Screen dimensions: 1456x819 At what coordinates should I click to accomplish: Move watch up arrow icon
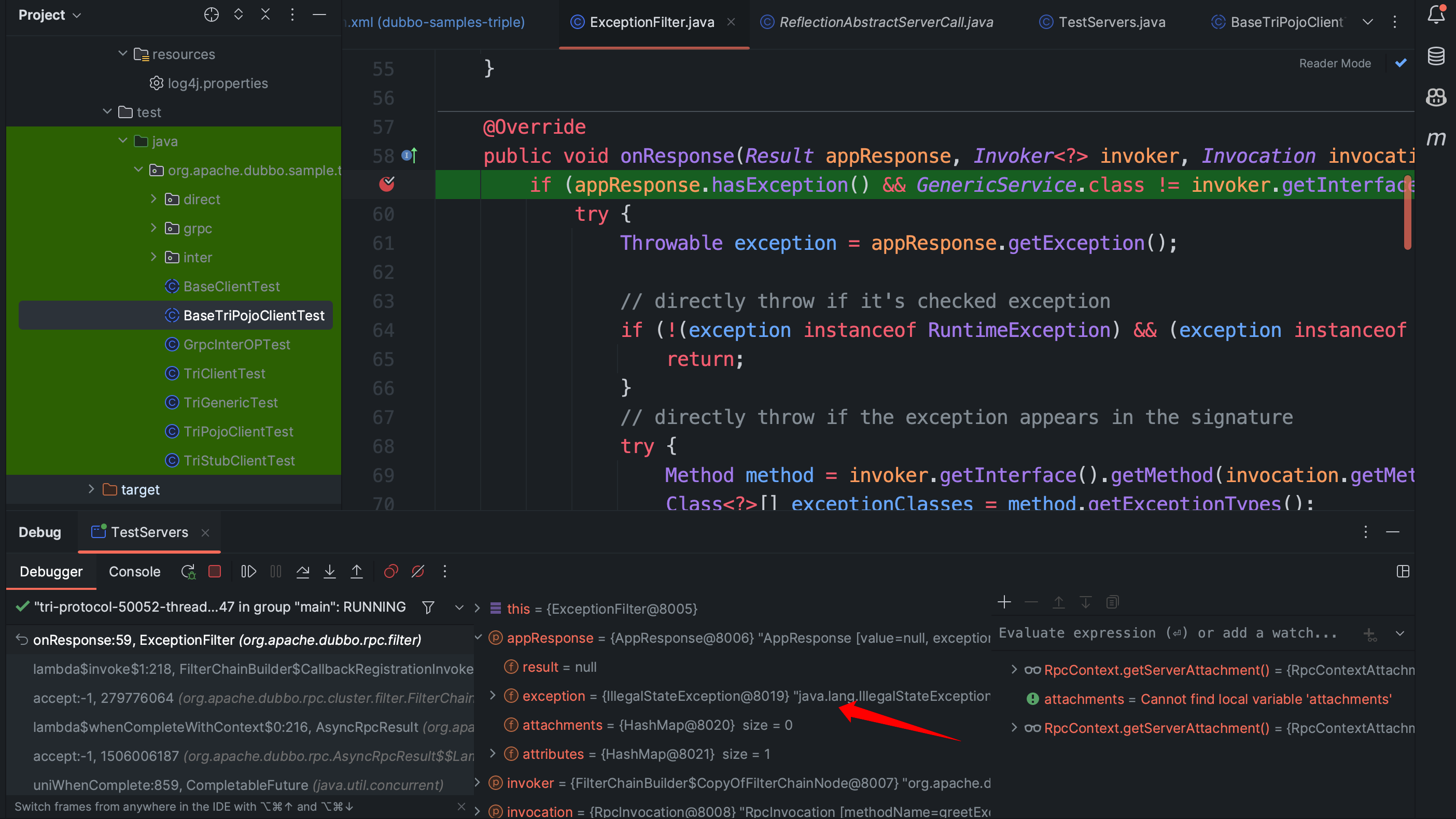[1059, 602]
